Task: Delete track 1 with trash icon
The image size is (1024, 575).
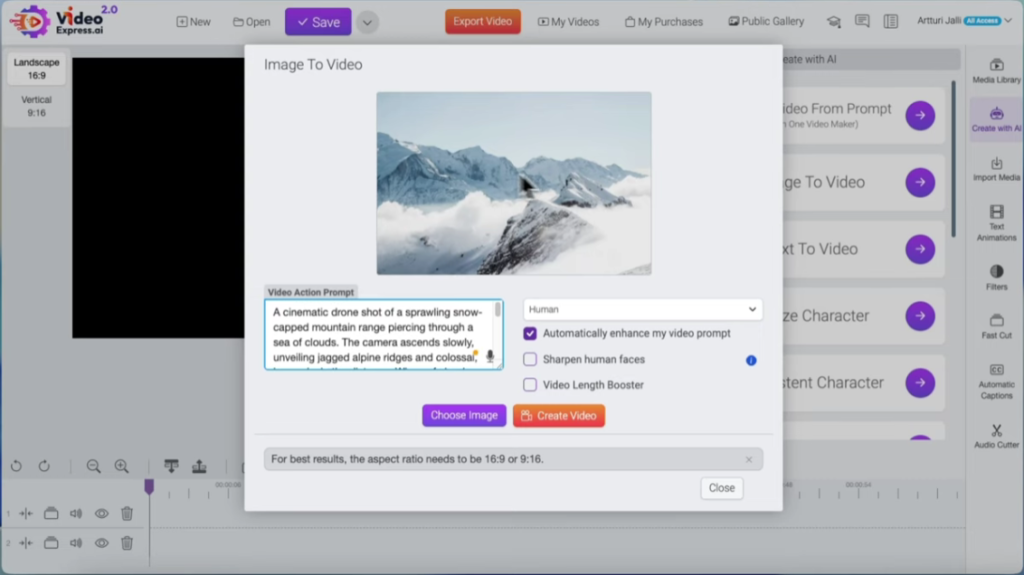Action: pyautogui.click(x=127, y=514)
